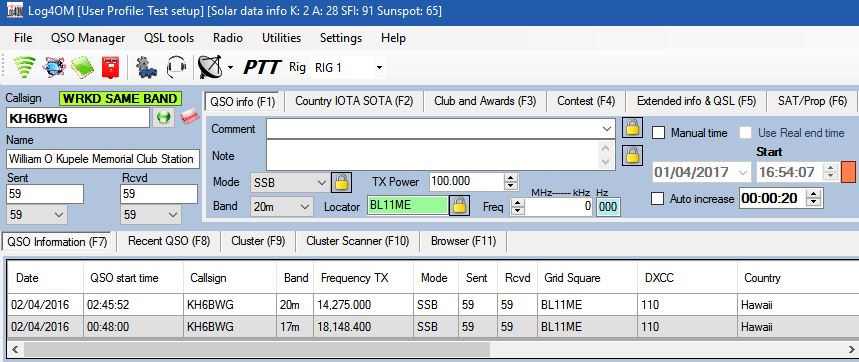859x362 pixels.
Task: Click the orange square next to Start time
Action: (x=848, y=172)
